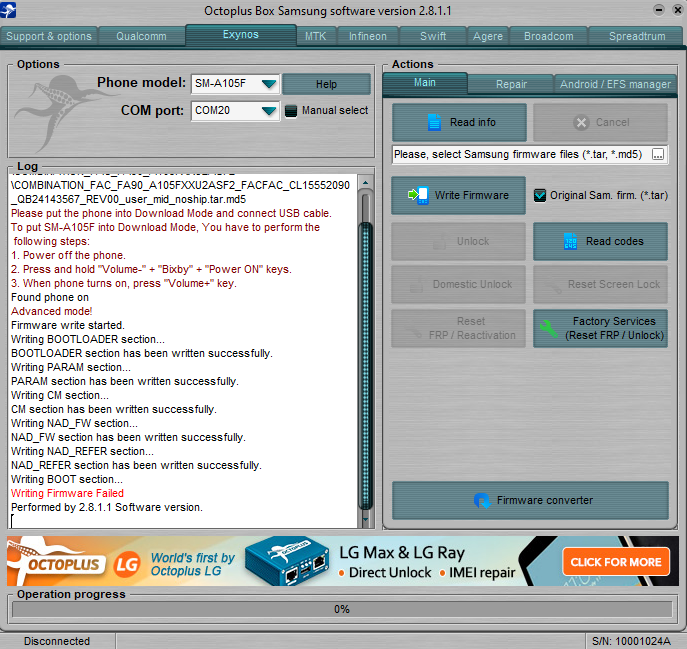Click the Octoplus LG advertisement banner
Viewport: 687px width, 649px height.
[343, 561]
